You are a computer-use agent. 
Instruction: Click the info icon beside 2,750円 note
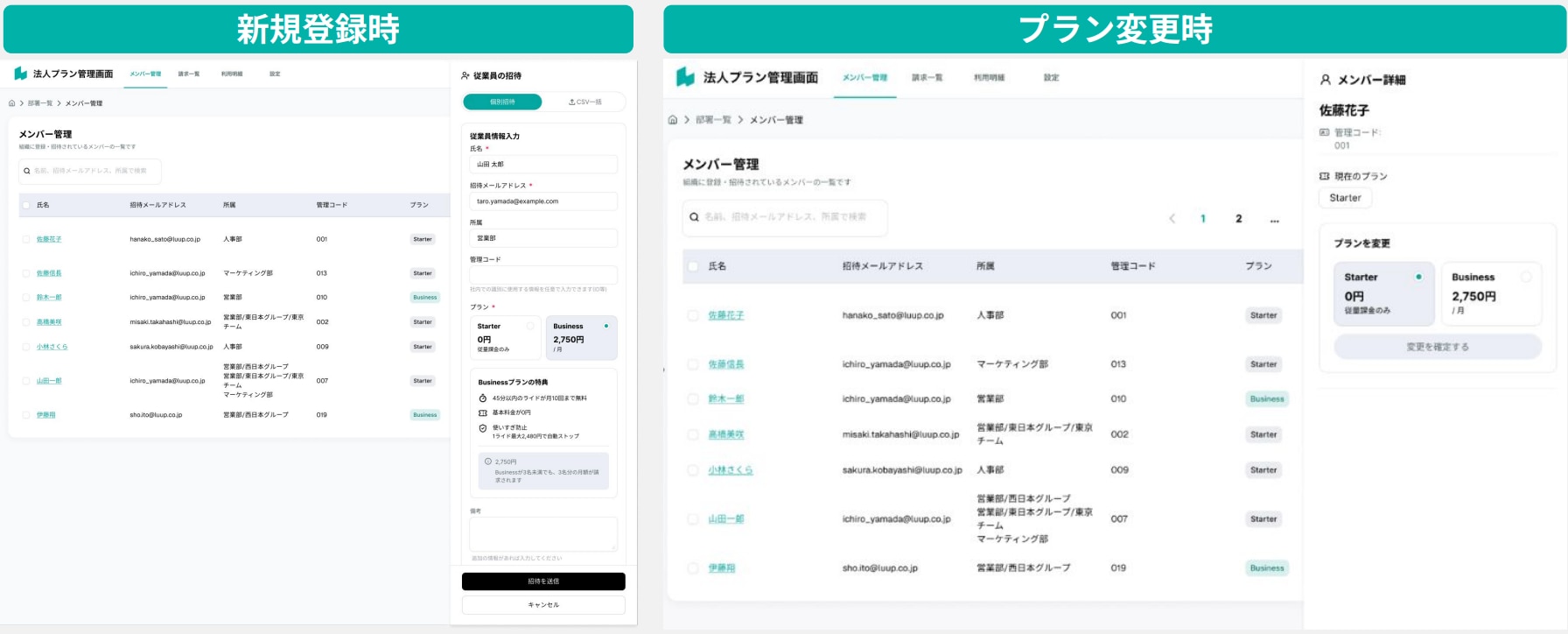488,461
